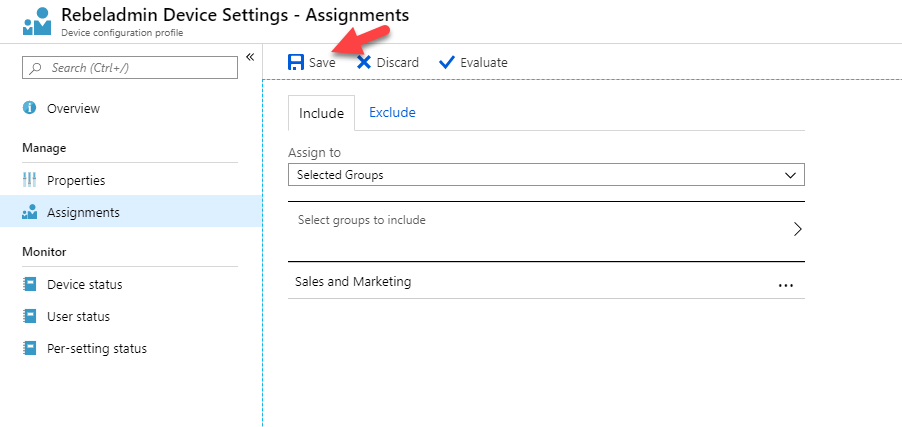902x427 pixels.
Task: Click the Discard button label
Action: [x=398, y=62]
